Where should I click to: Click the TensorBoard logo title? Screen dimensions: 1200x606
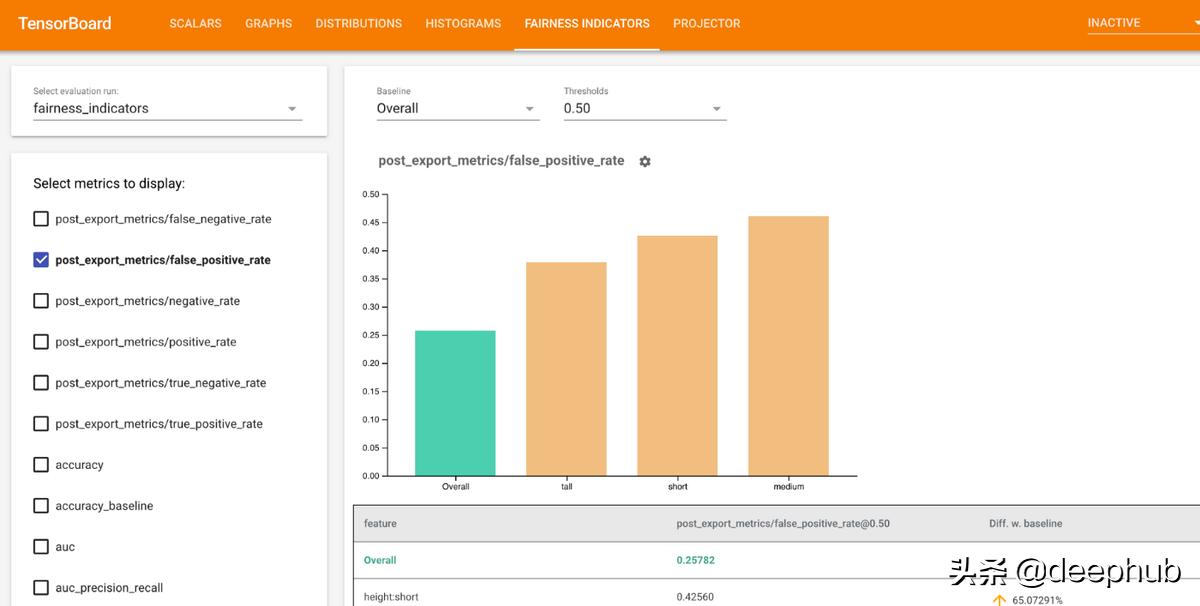[x=65, y=23]
